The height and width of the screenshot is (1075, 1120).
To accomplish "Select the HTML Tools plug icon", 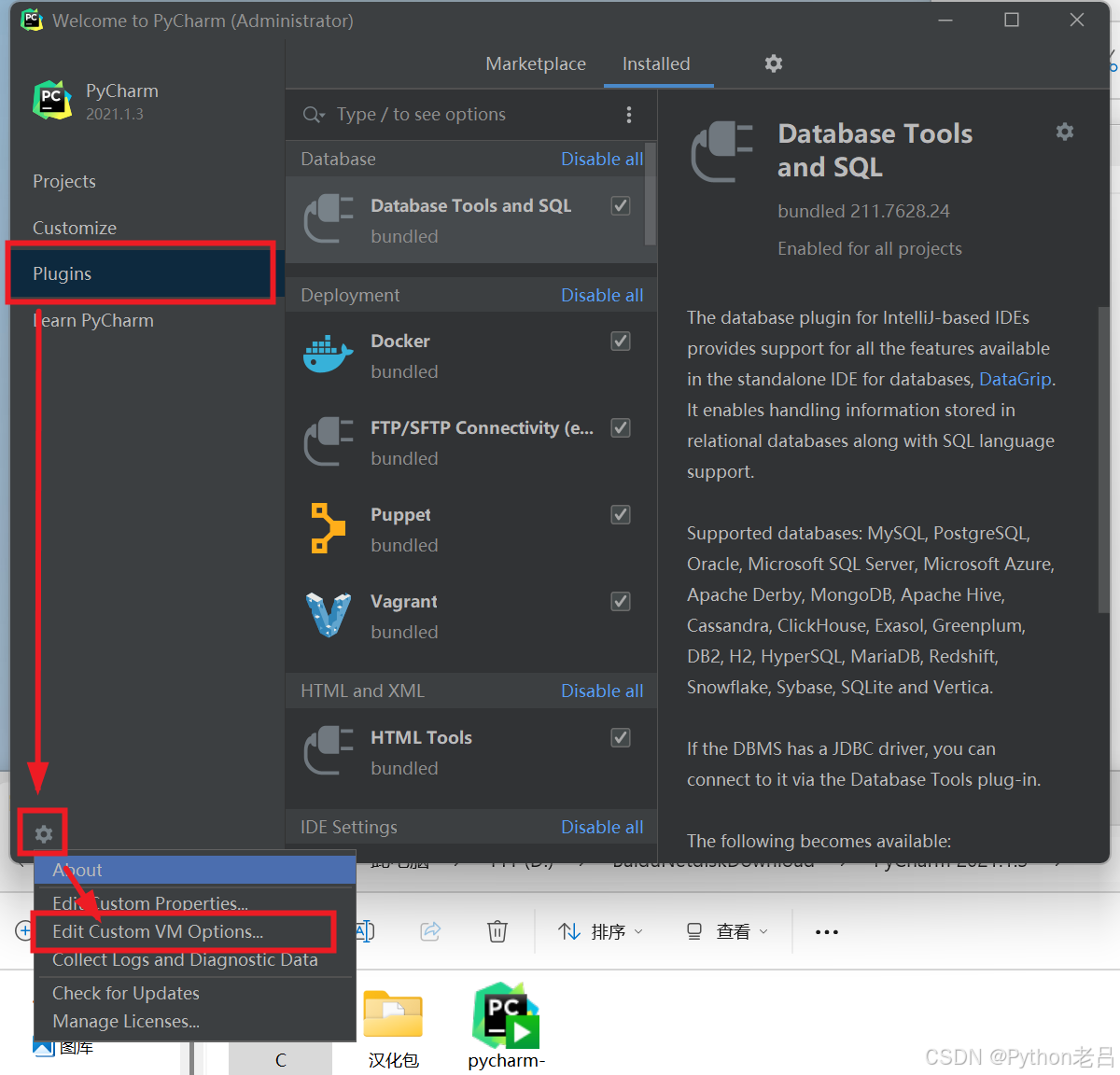I will [x=328, y=751].
